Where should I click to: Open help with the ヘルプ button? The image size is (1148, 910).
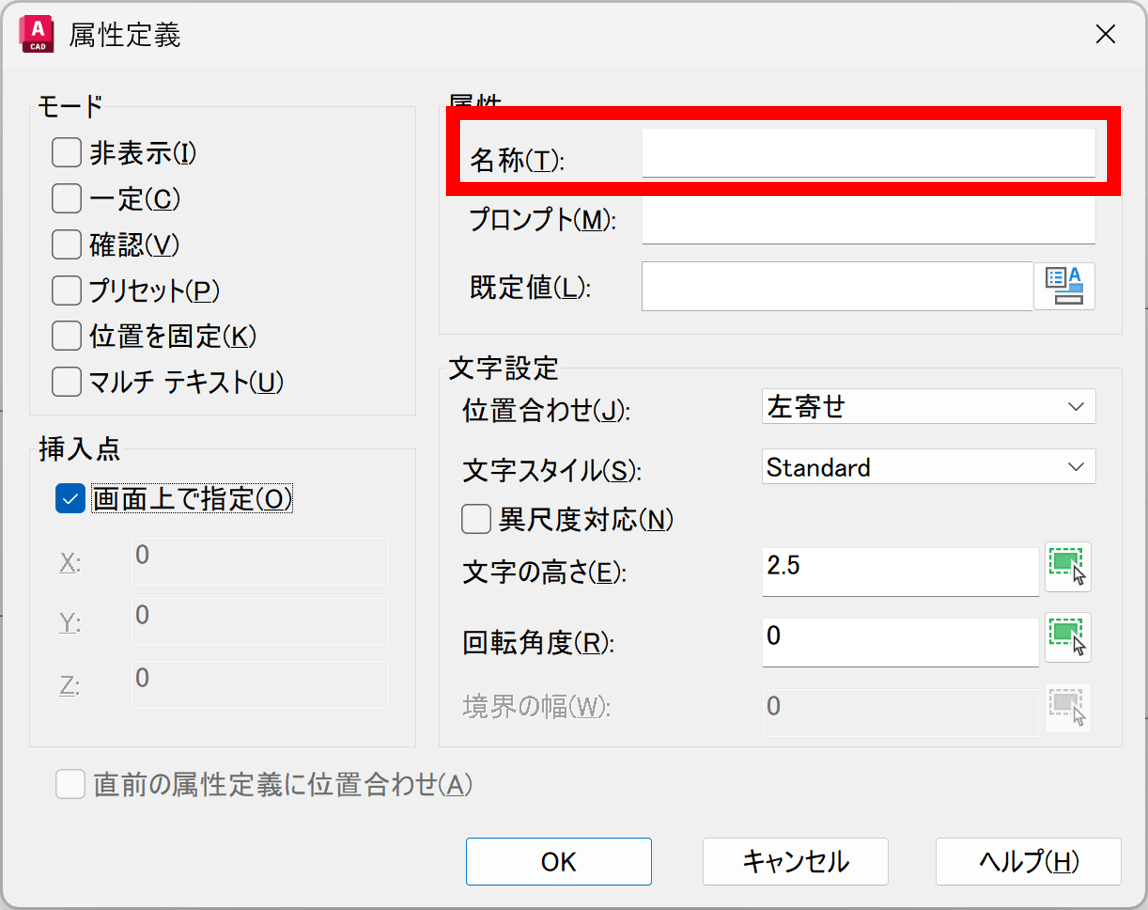[1028, 861]
